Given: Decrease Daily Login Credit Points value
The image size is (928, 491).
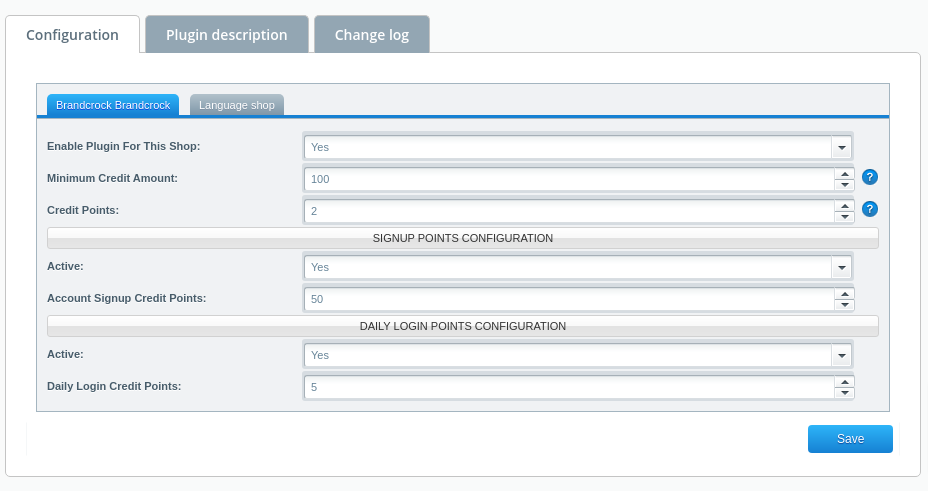Looking at the screenshot, I should click(x=845, y=393).
